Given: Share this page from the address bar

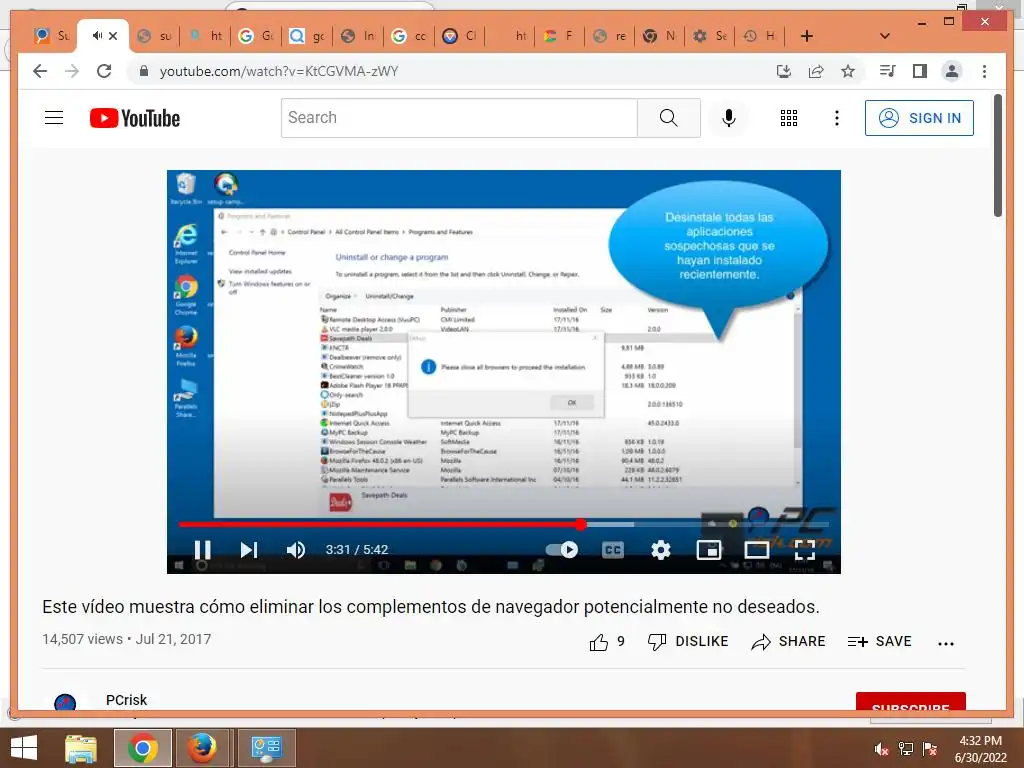Looking at the screenshot, I should pyautogui.click(x=816, y=71).
